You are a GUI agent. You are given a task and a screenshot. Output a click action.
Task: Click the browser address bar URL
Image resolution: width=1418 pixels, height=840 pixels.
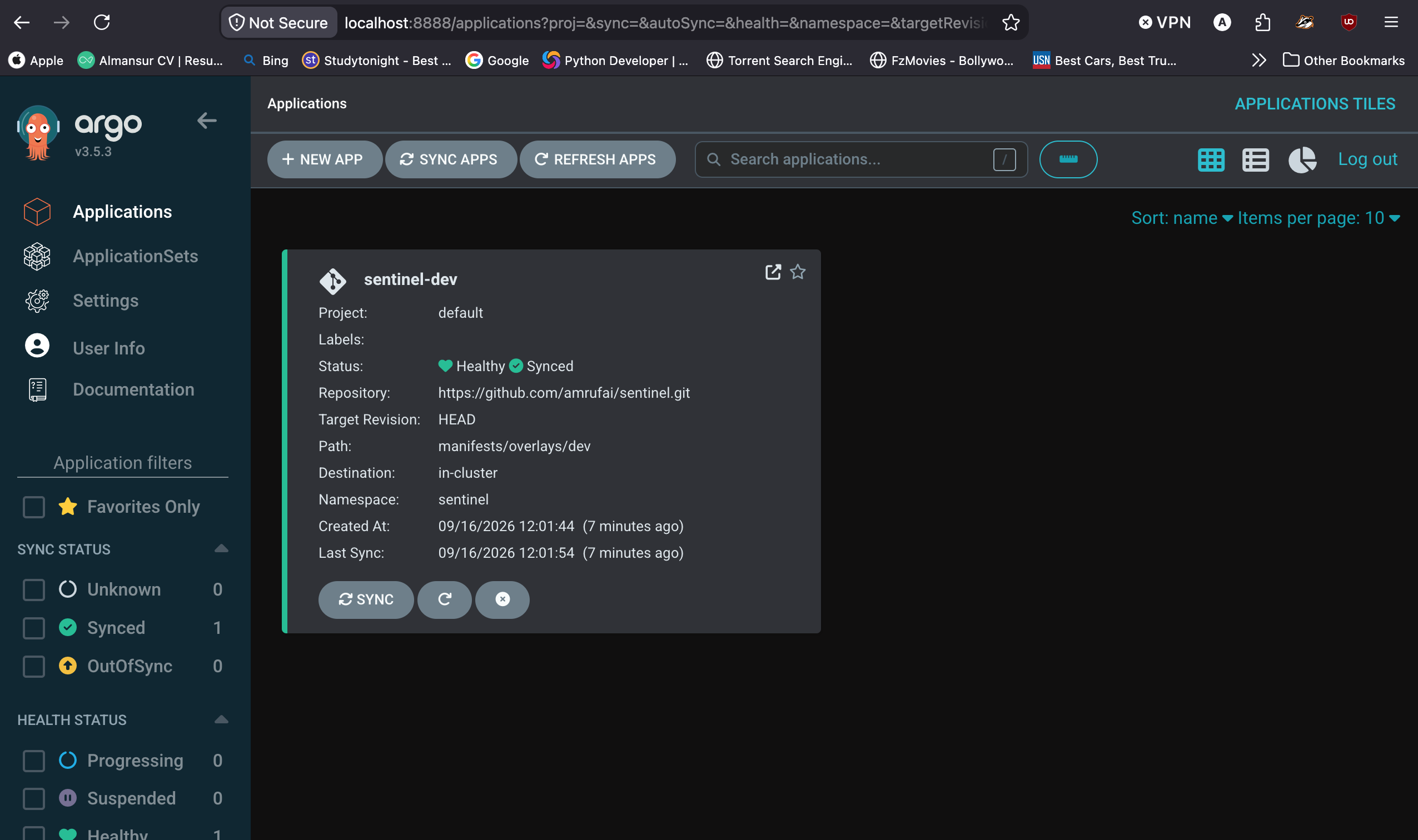tap(665, 23)
